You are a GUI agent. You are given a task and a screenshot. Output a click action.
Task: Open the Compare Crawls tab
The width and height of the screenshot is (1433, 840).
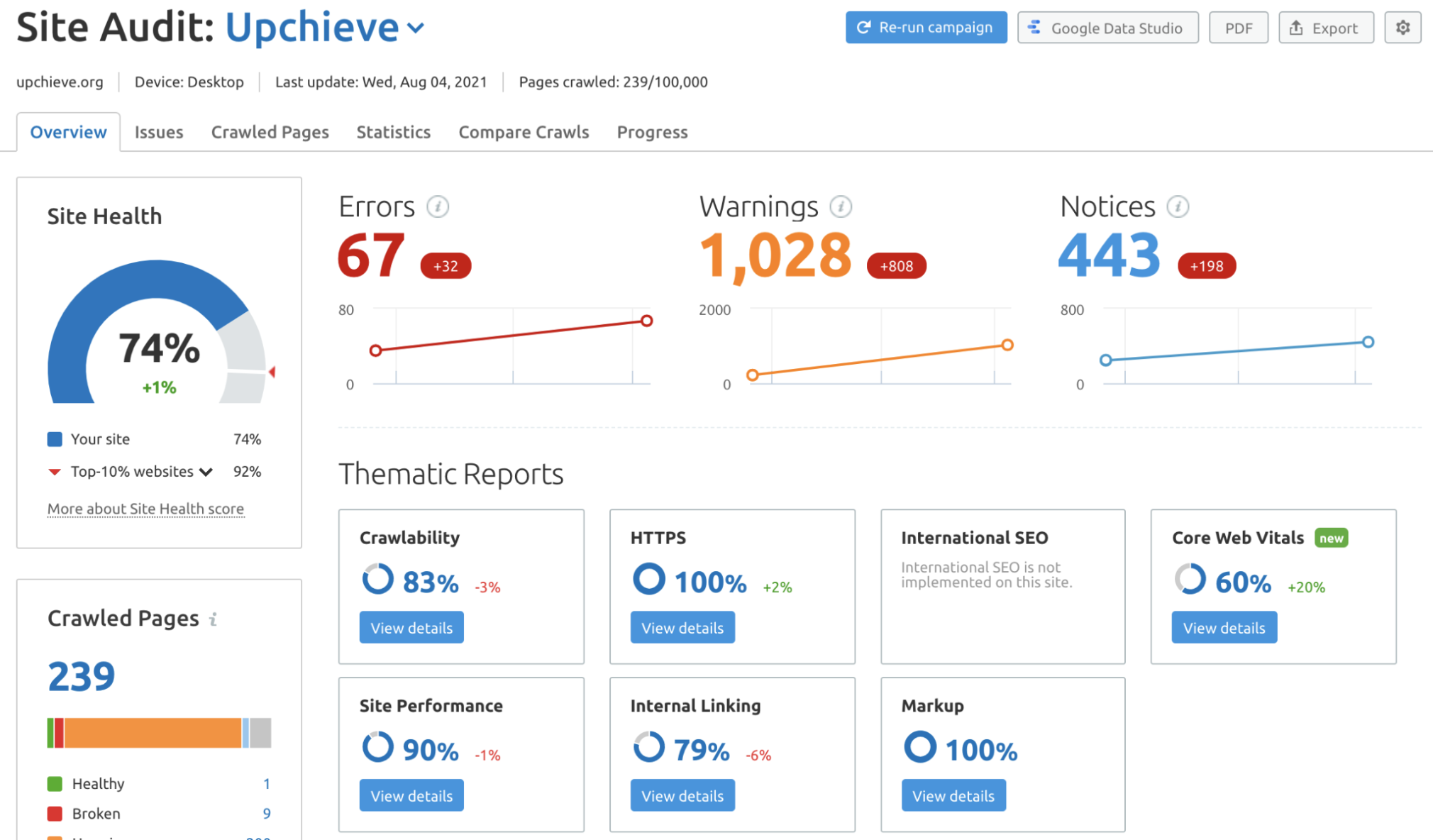click(524, 132)
